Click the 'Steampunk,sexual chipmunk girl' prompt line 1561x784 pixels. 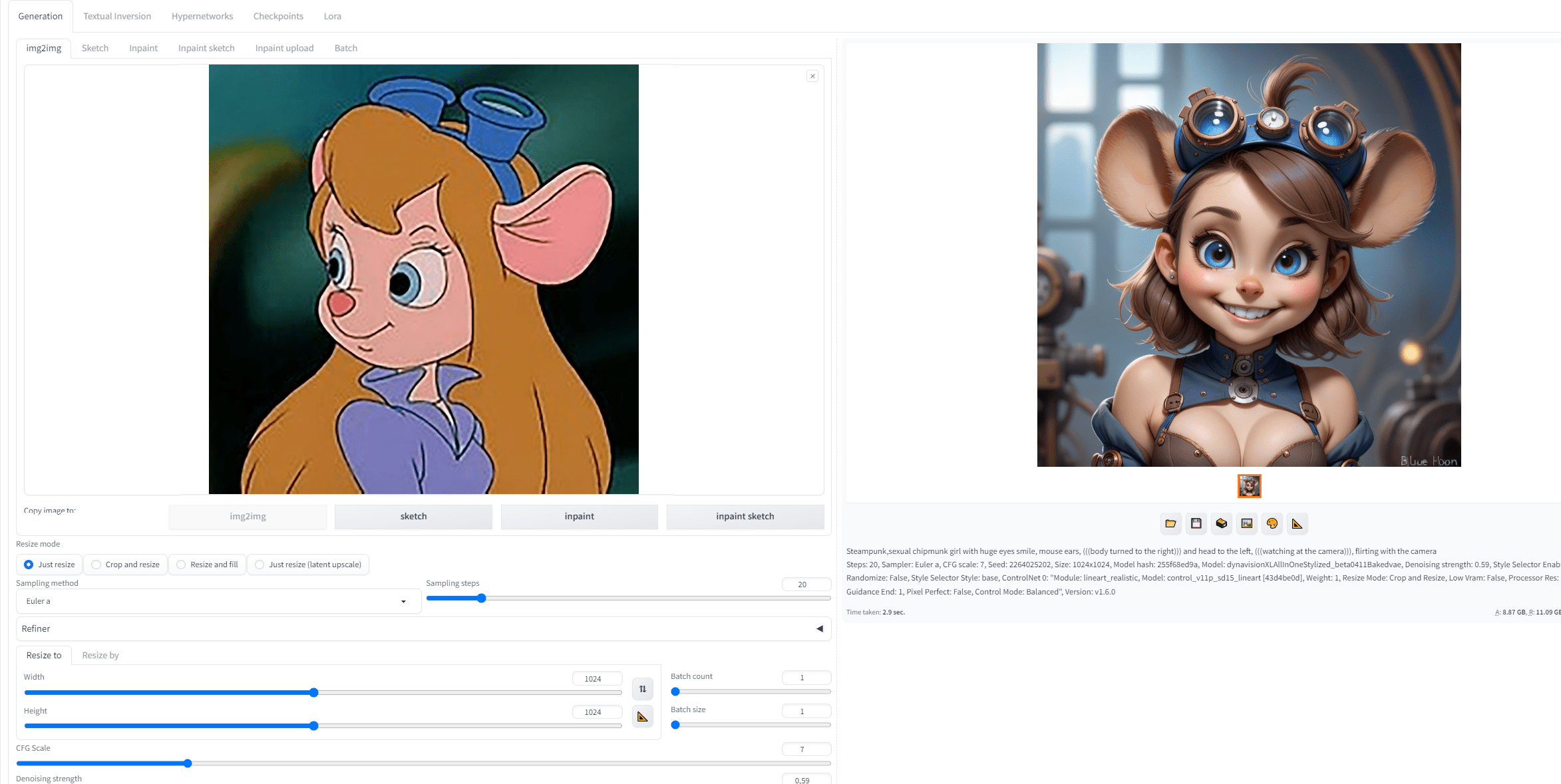click(1141, 551)
